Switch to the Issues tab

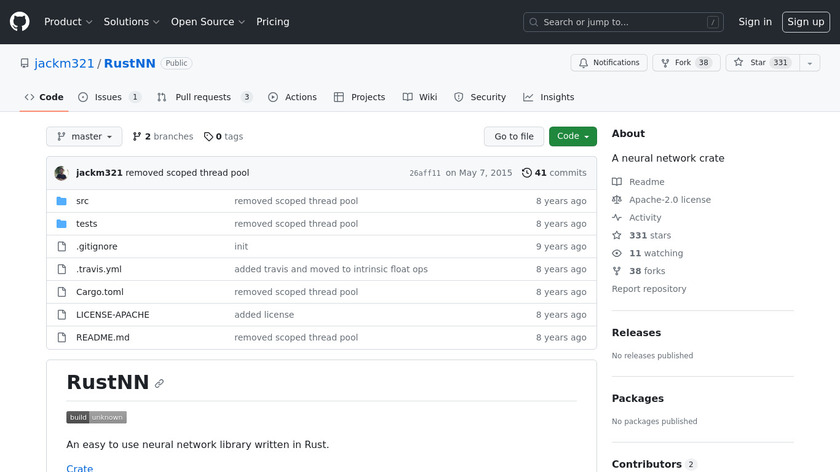[x=109, y=97]
